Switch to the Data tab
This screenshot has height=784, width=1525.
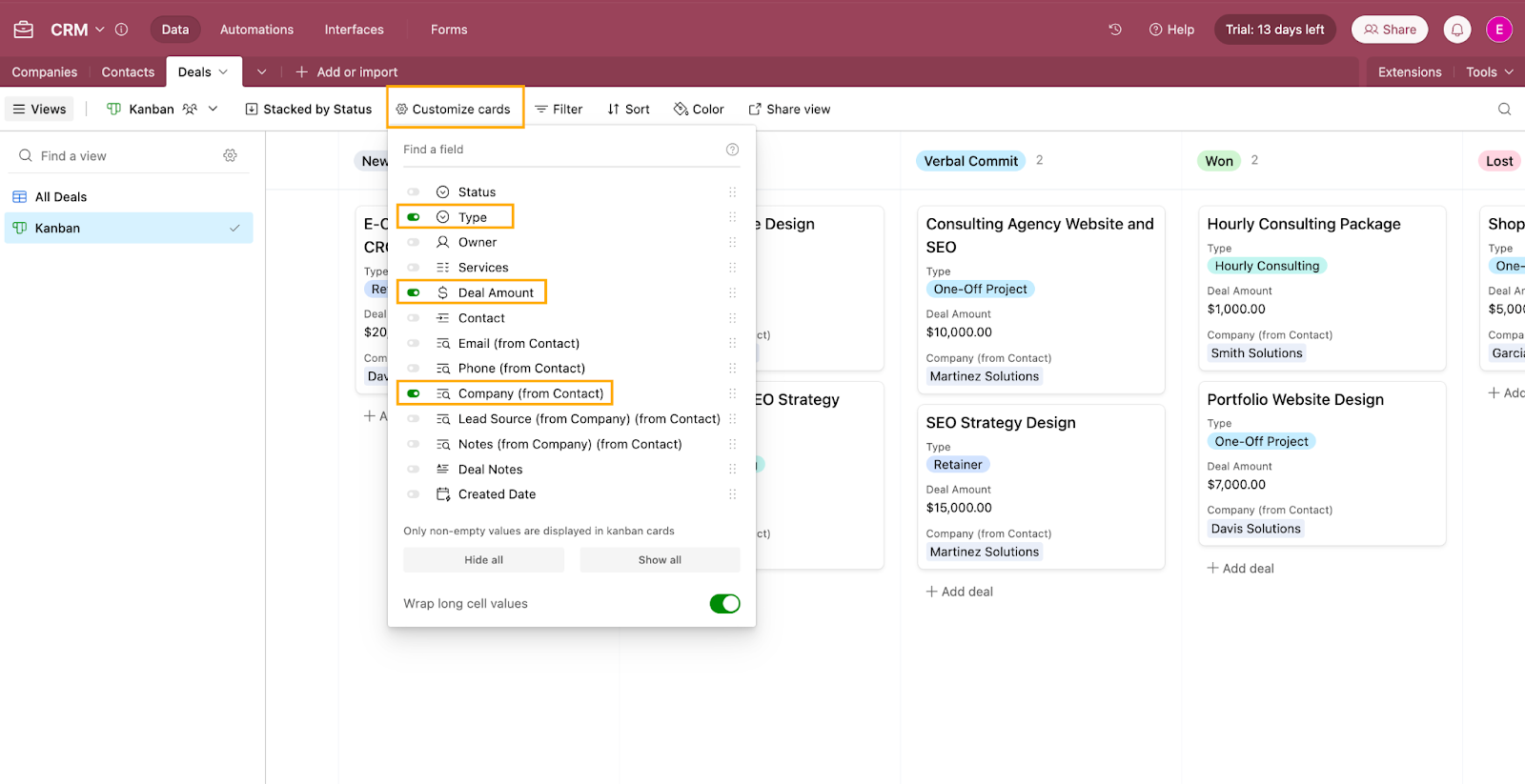click(175, 30)
